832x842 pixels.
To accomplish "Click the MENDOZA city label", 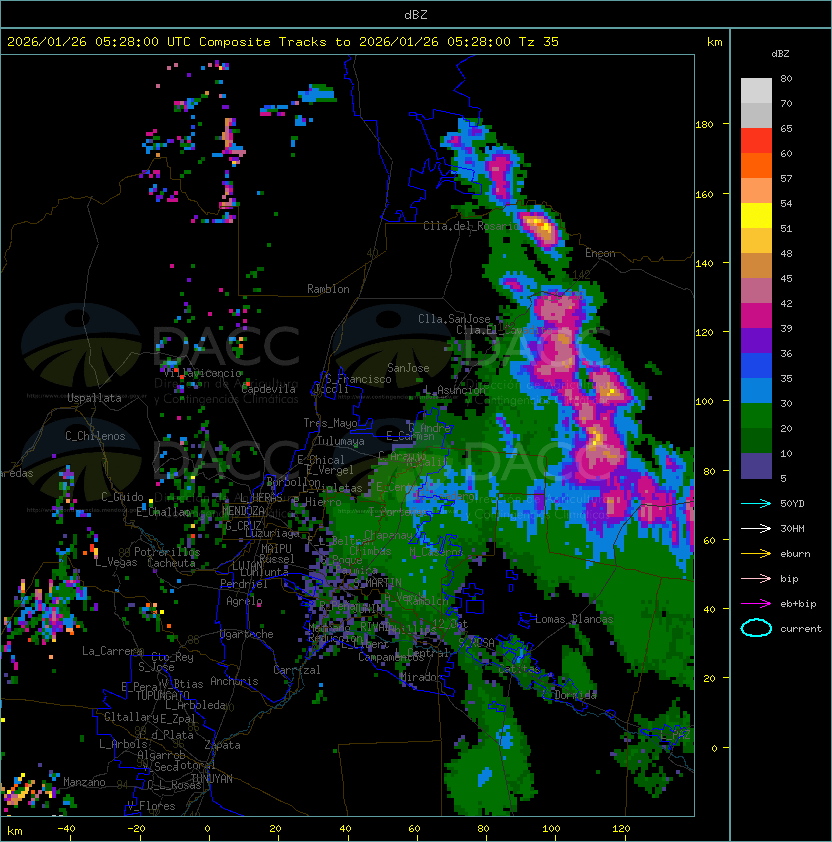I will (x=243, y=511).
